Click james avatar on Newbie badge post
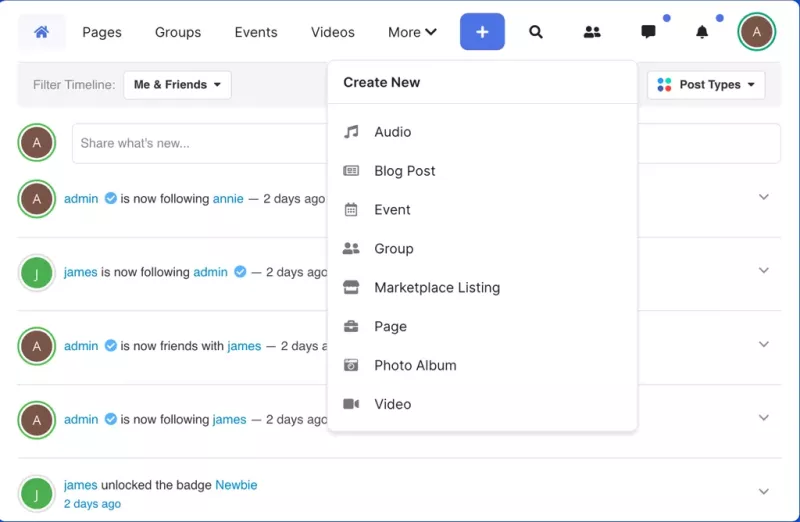This screenshot has height=522, width=800. click(37, 493)
